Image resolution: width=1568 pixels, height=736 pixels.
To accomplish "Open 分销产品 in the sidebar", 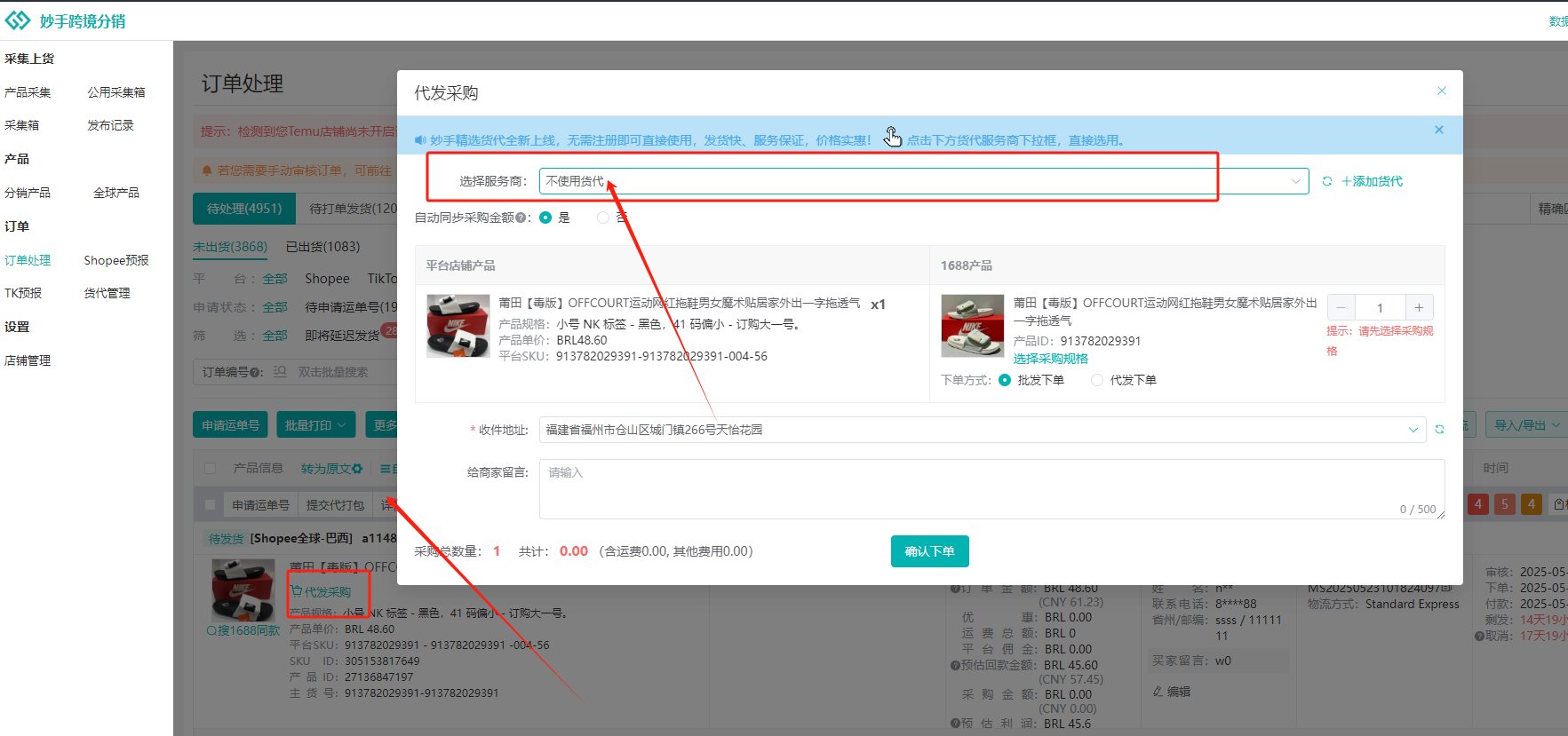I will (28, 193).
